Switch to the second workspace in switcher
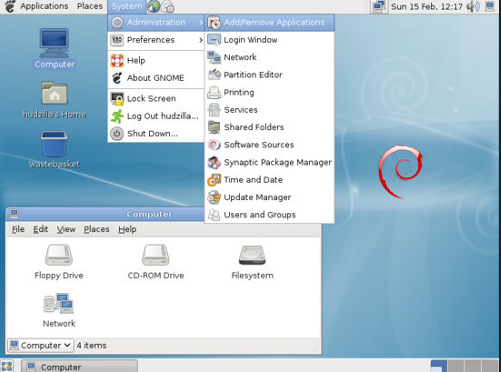The image size is (501, 372). click(x=456, y=366)
